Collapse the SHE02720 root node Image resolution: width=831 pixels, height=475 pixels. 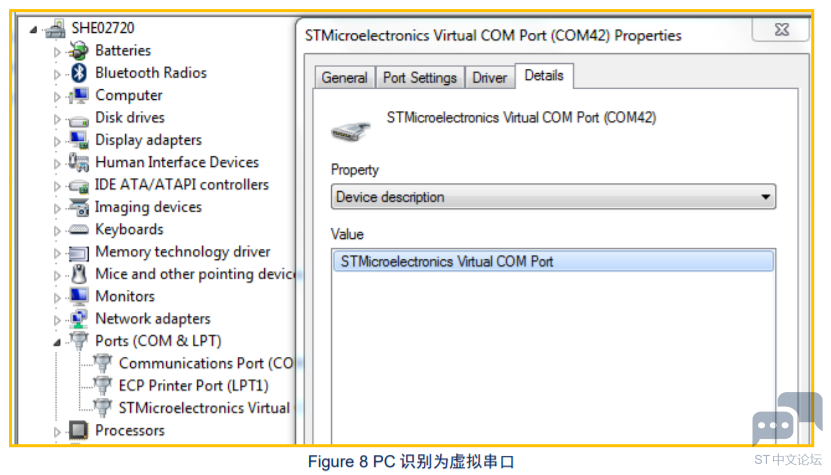click(34, 30)
